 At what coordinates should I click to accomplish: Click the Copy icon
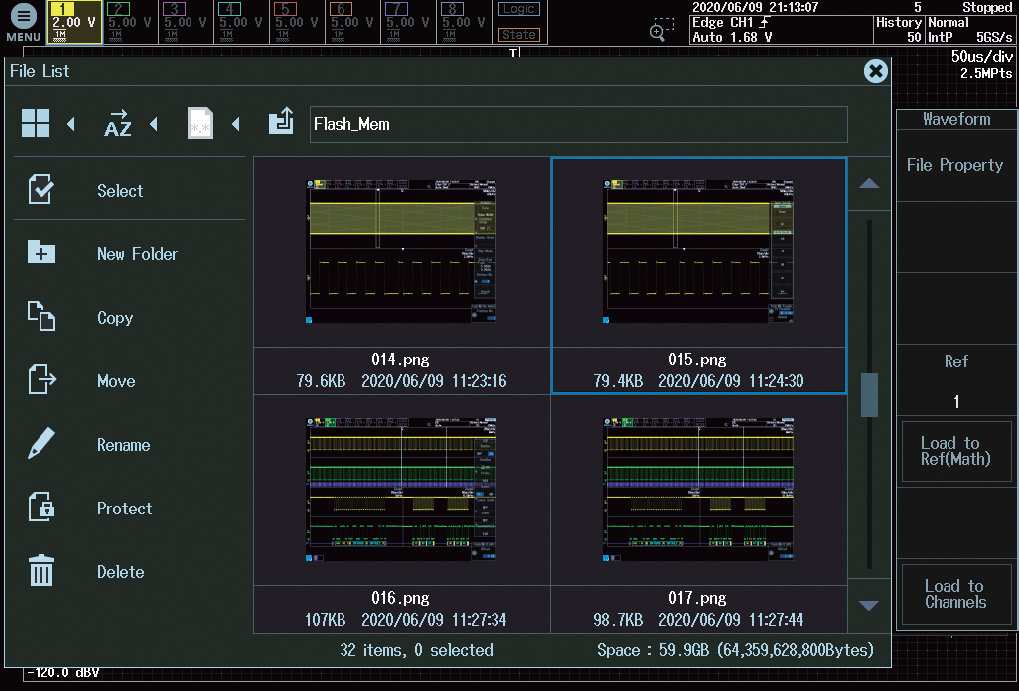41,317
